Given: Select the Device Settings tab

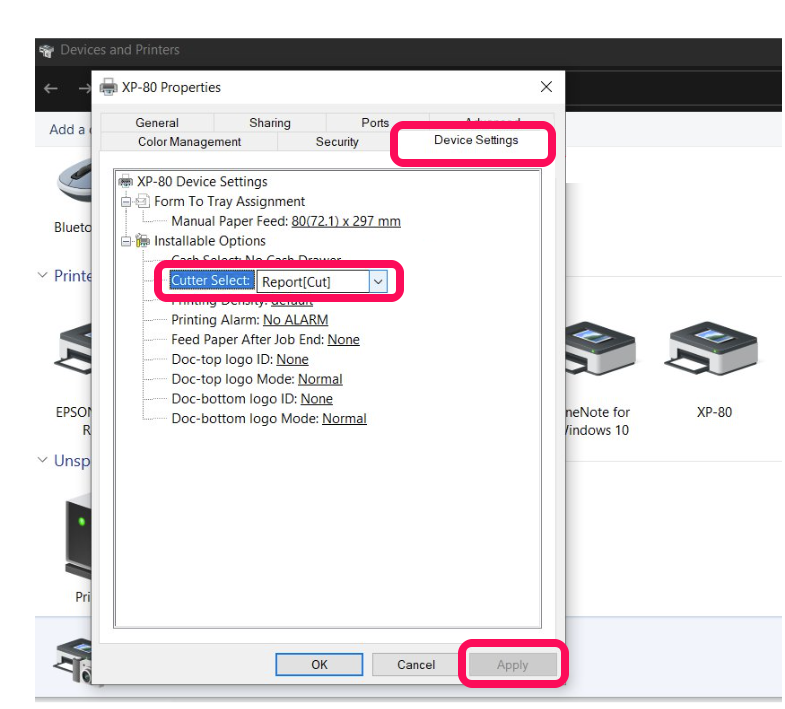Looking at the screenshot, I should point(476,140).
